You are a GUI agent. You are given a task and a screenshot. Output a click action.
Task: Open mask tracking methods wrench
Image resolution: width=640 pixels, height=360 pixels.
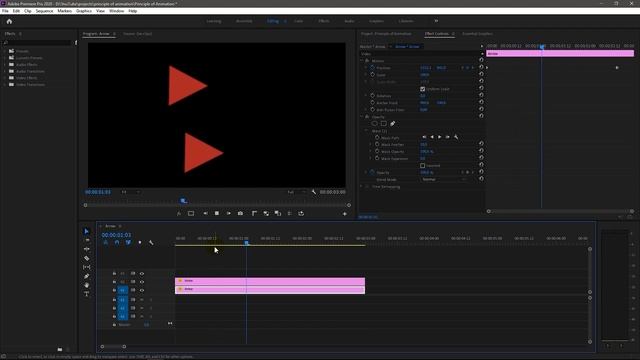456,137
